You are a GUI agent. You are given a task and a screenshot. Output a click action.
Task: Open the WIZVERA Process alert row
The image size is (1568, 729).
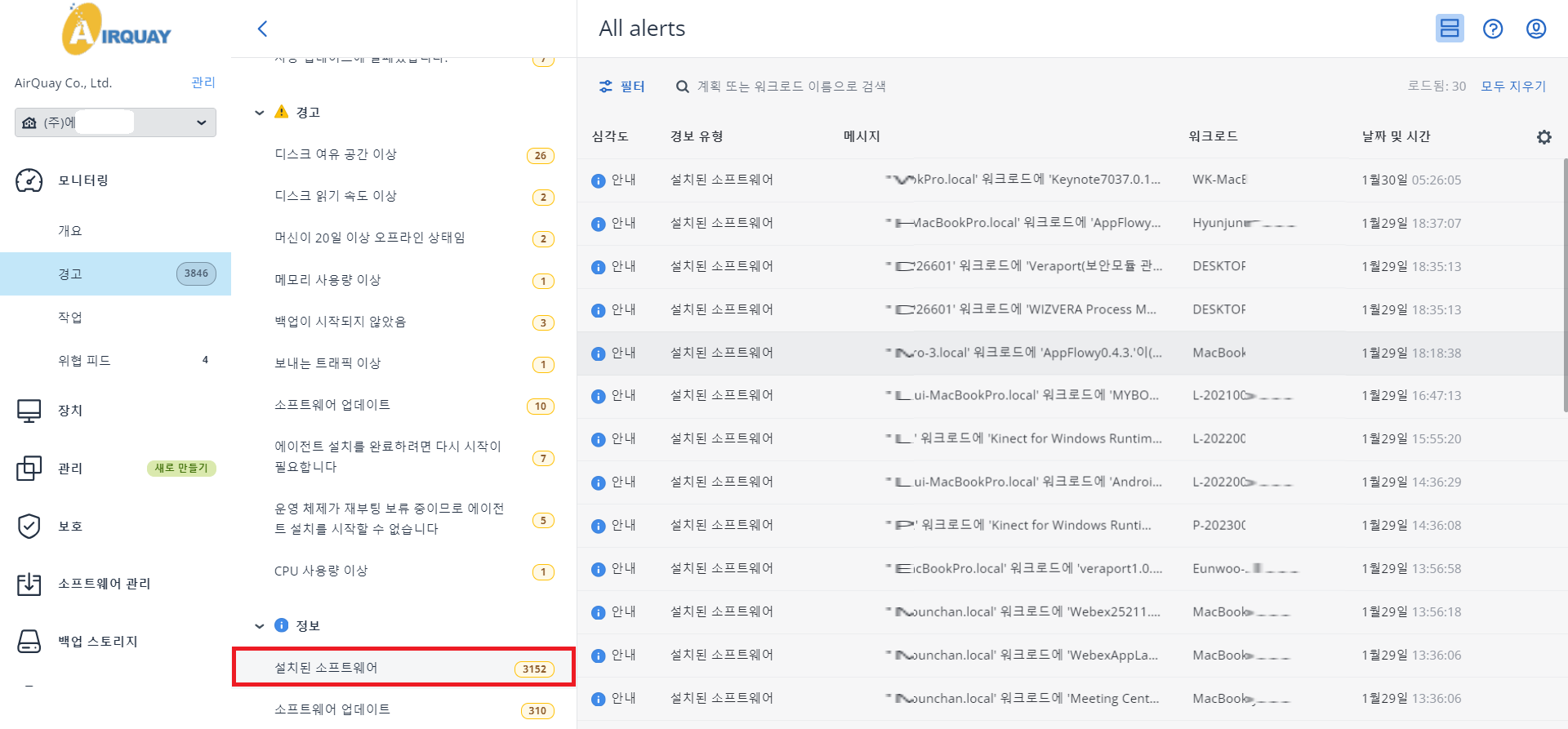1070,309
